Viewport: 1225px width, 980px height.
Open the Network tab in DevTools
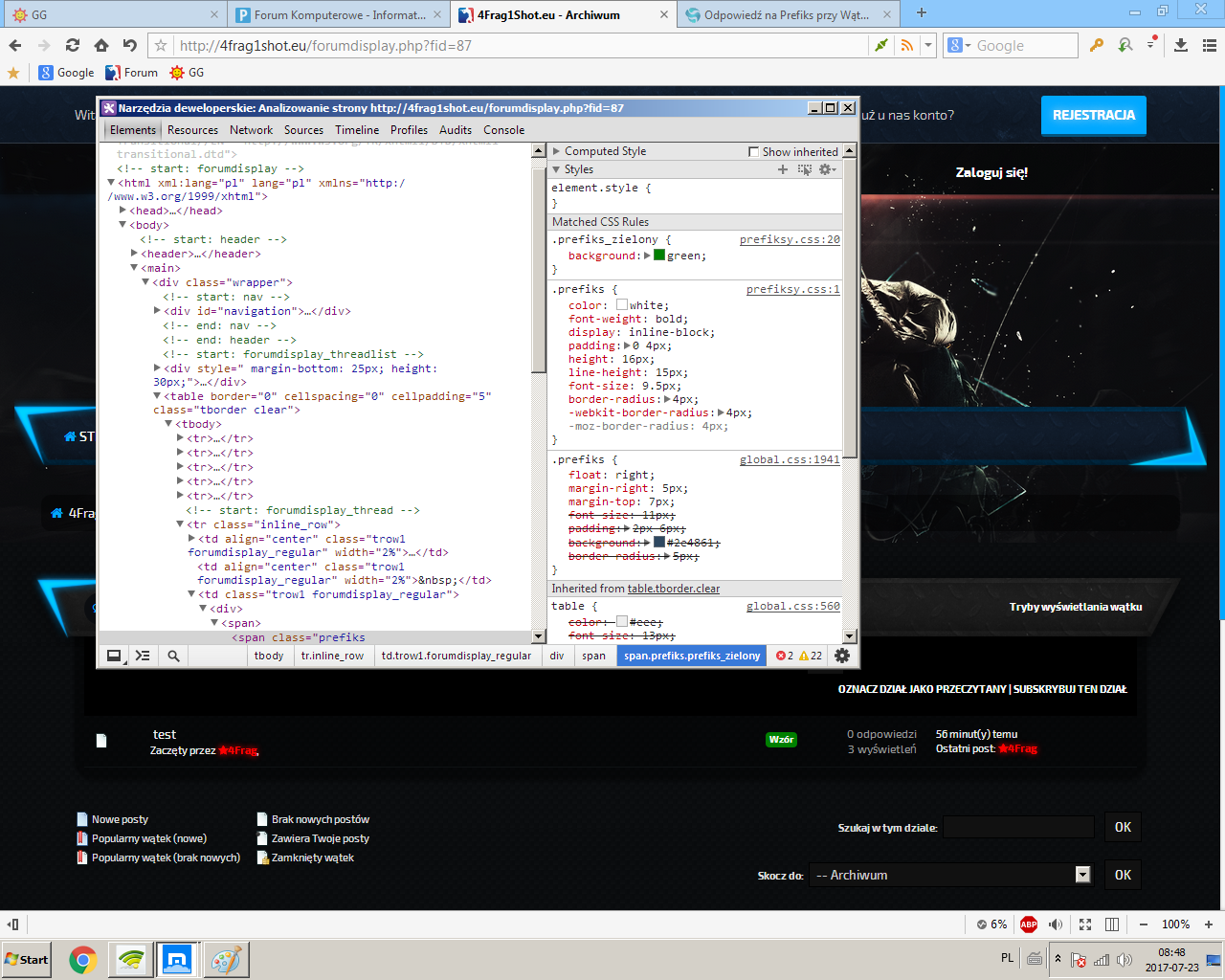251,130
